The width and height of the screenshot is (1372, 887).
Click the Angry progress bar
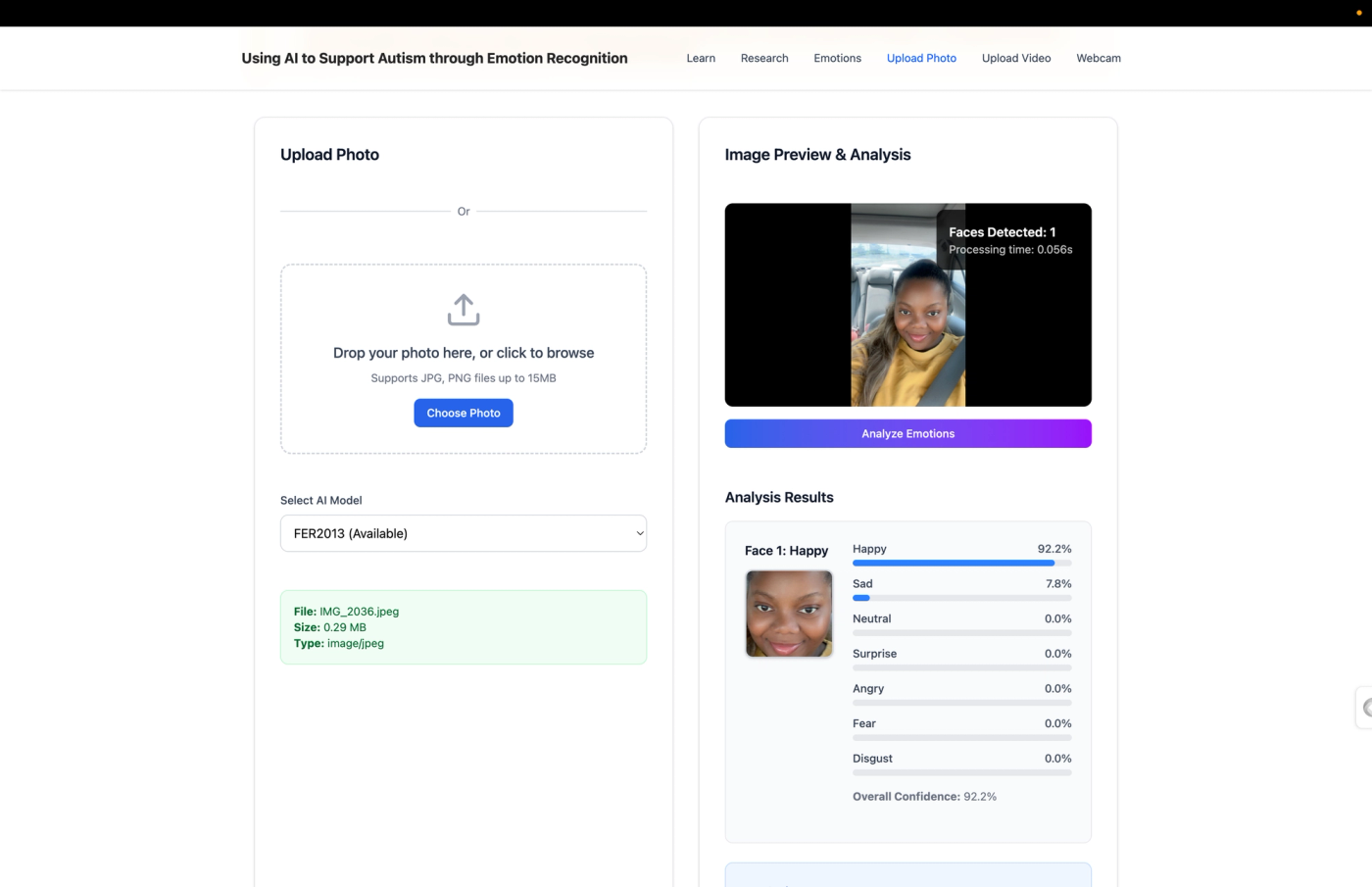tap(962, 703)
